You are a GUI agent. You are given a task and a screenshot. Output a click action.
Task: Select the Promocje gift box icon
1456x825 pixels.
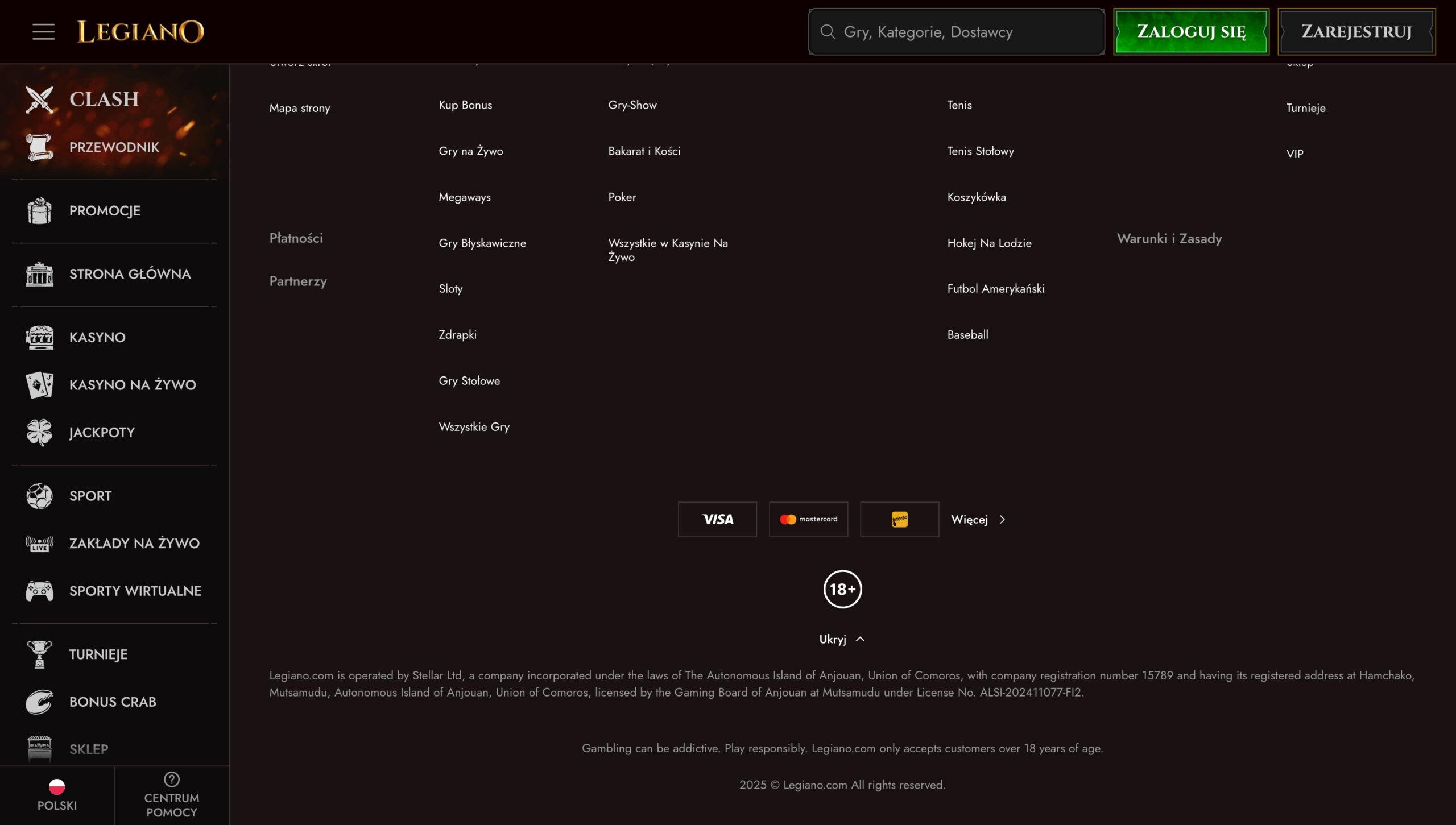39,211
